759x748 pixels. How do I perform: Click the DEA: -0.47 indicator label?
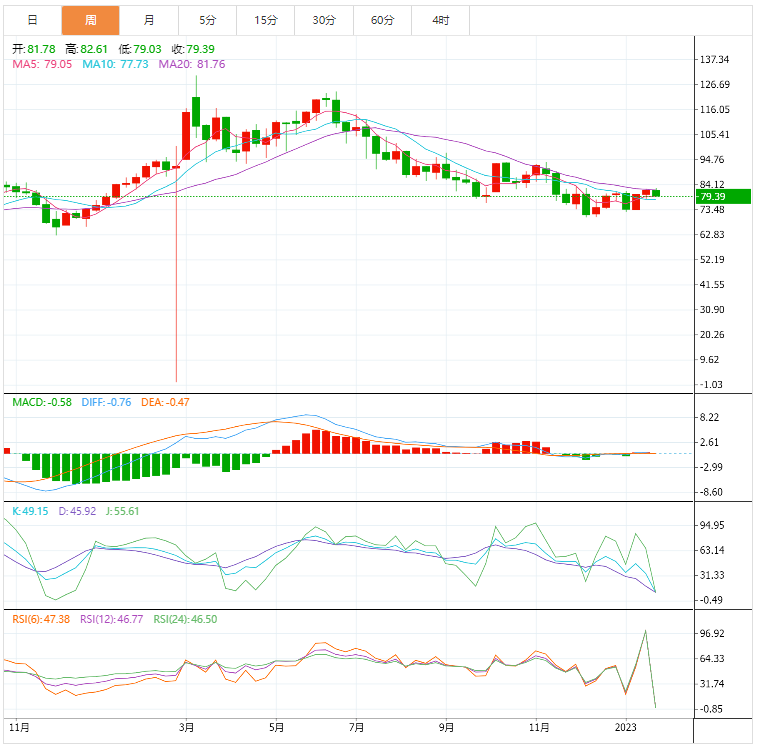click(164, 402)
